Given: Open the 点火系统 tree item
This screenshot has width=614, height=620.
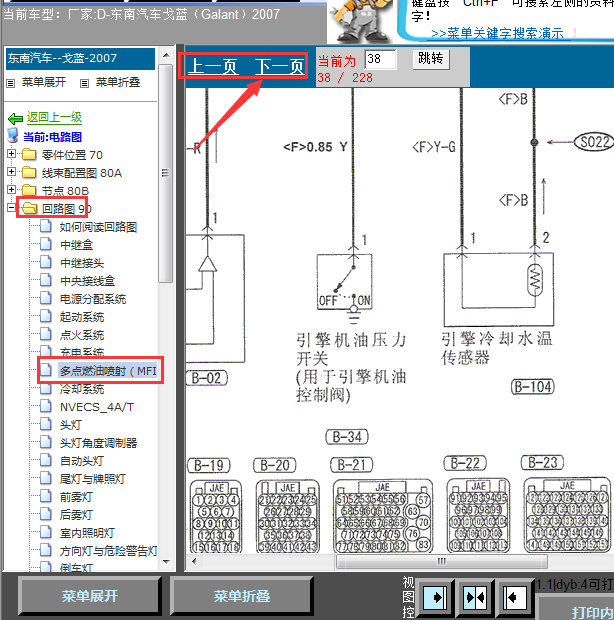Looking at the screenshot, I should pos(82,335).
